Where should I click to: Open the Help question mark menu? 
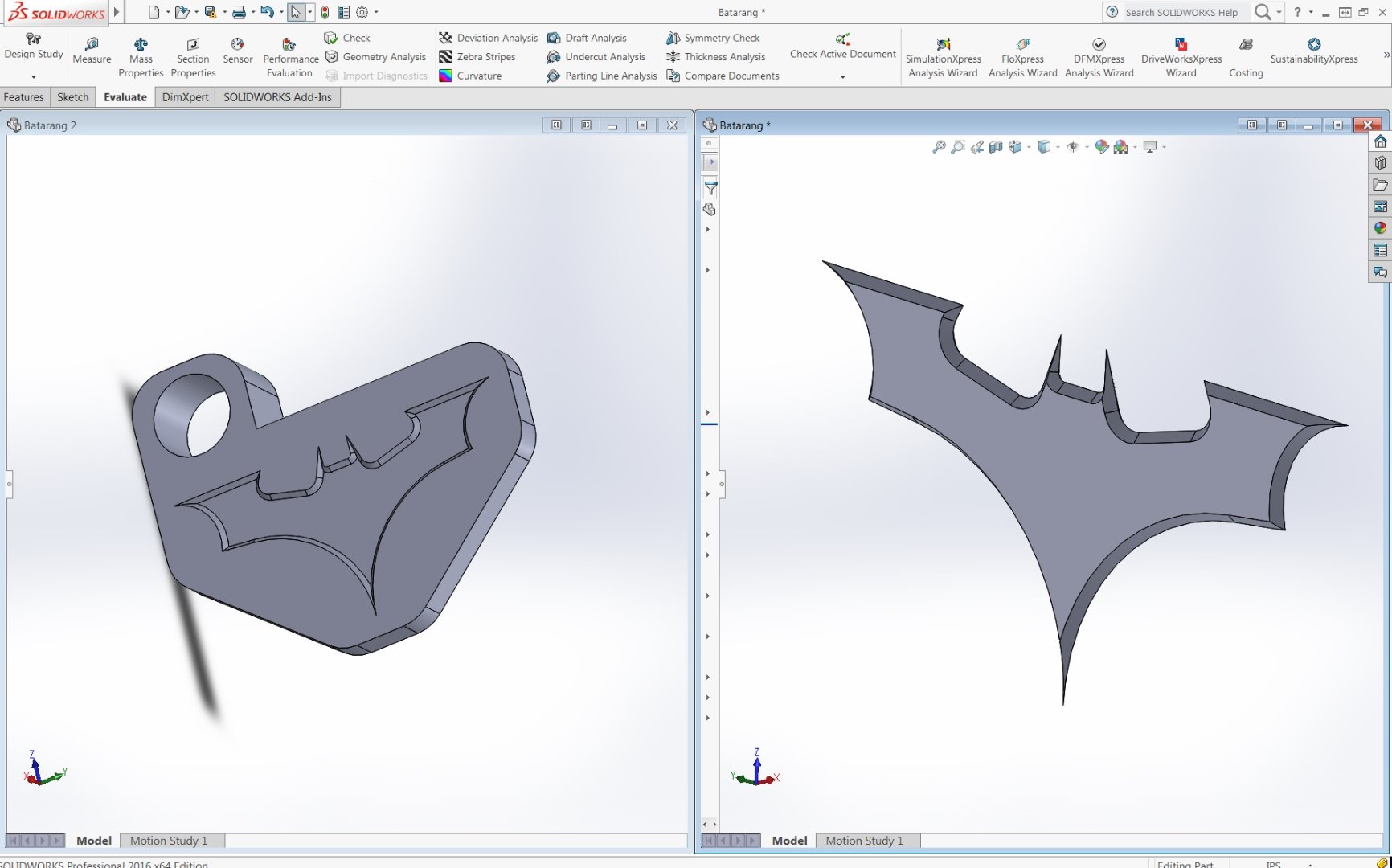click(x=1297, y=12)
